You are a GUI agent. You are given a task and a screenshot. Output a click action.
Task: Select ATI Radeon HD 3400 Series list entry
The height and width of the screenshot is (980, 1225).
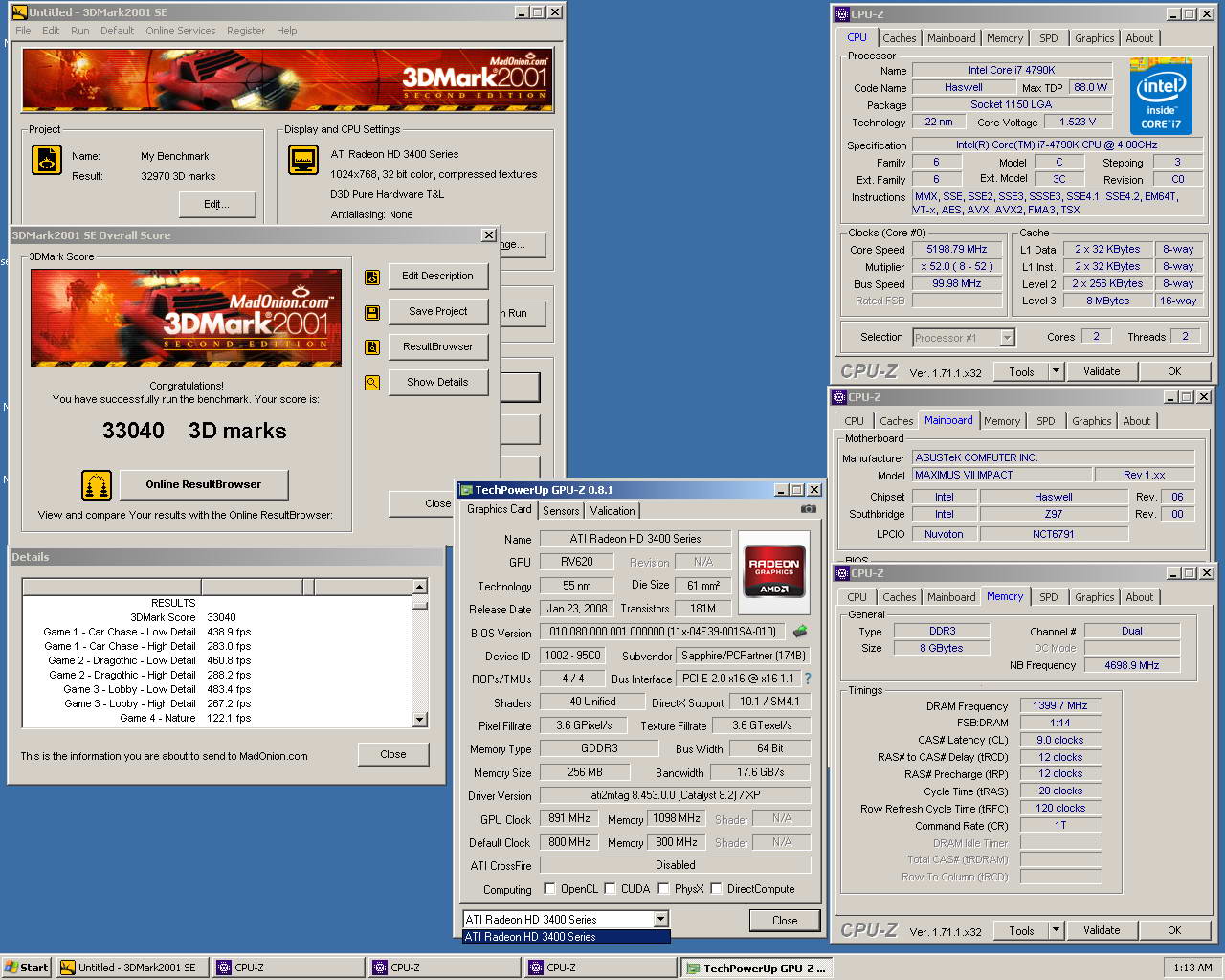click(567, 937)
